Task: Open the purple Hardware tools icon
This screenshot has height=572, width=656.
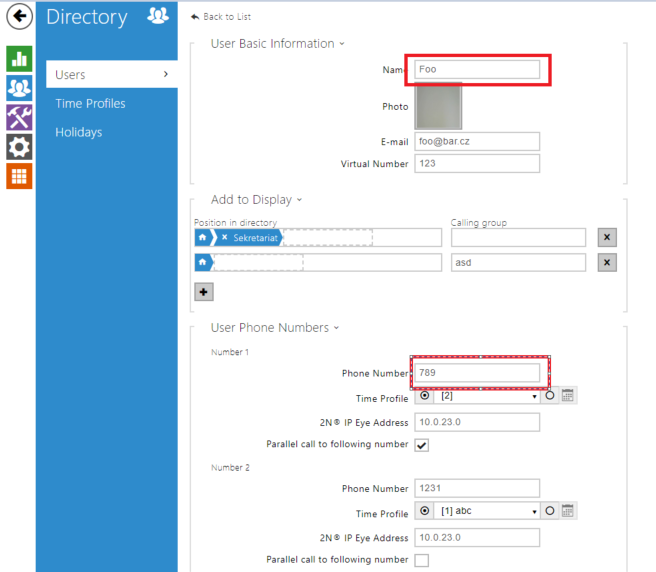Action: pyautogui.click(x=19, y=117)
